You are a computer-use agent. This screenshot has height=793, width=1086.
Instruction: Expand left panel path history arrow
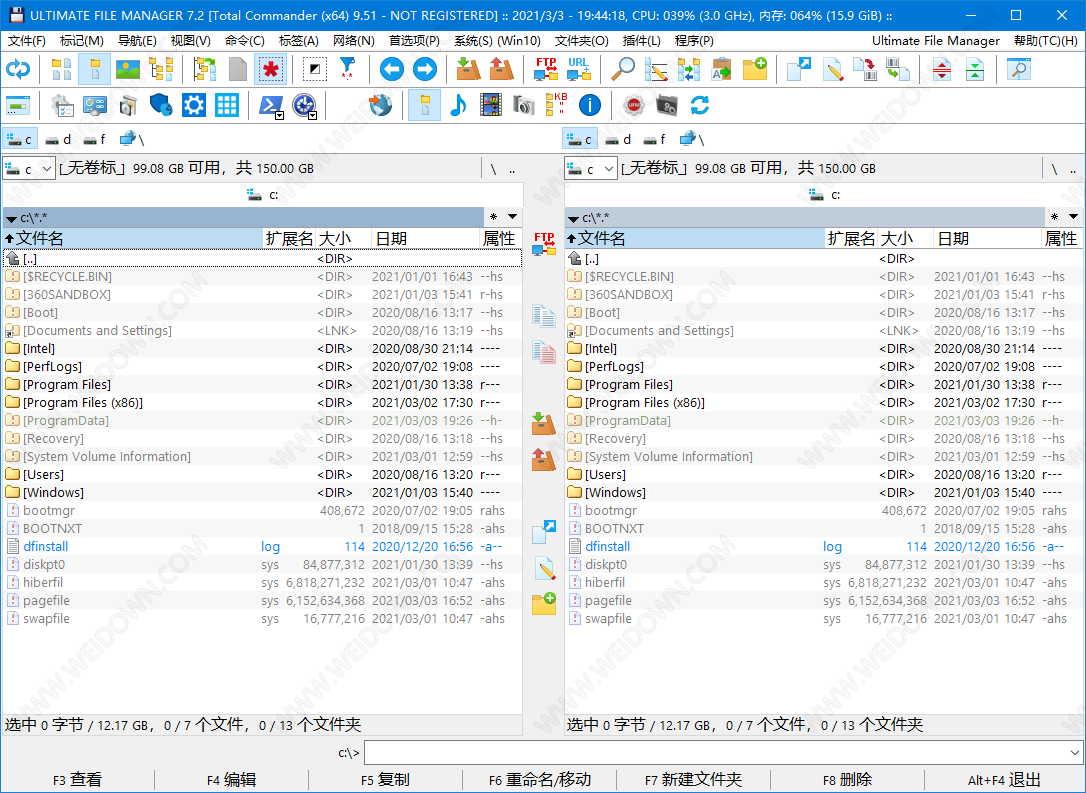point(513,217)
